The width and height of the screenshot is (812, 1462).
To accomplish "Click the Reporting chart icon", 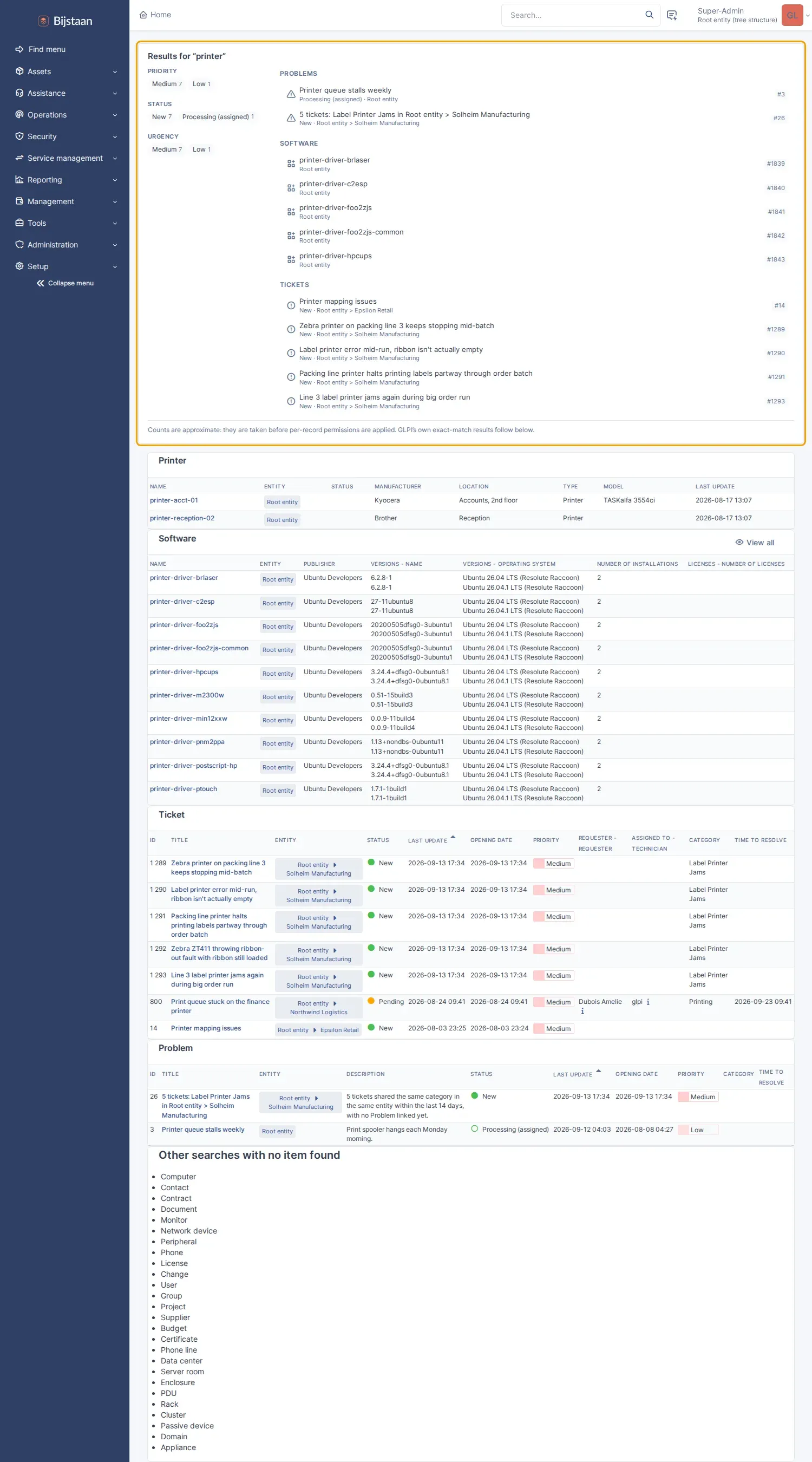I will pyautogui.click(x=19, y=179).
